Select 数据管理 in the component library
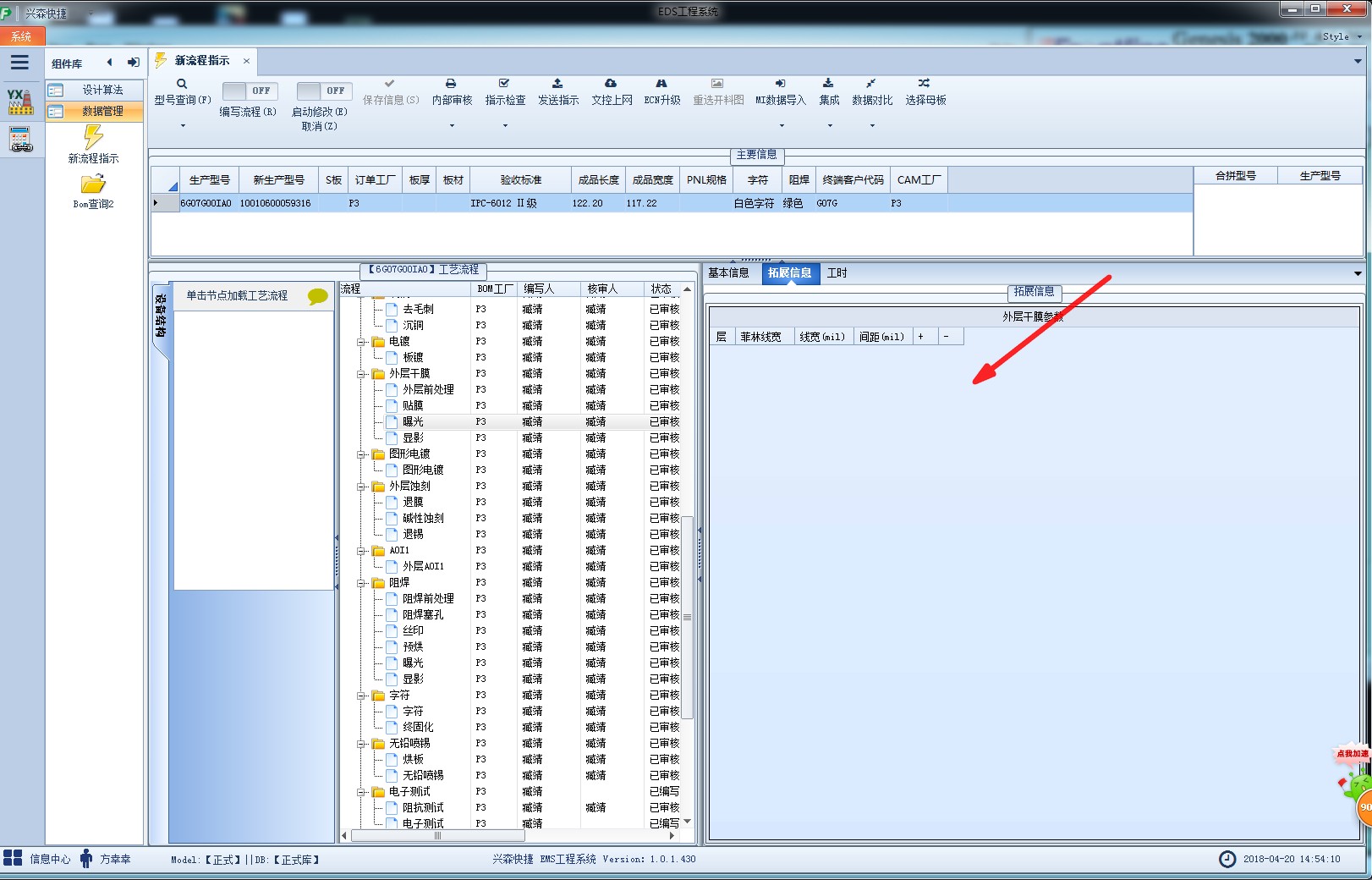The width and height of the screenshot is (1372, 880). point(95,111)
